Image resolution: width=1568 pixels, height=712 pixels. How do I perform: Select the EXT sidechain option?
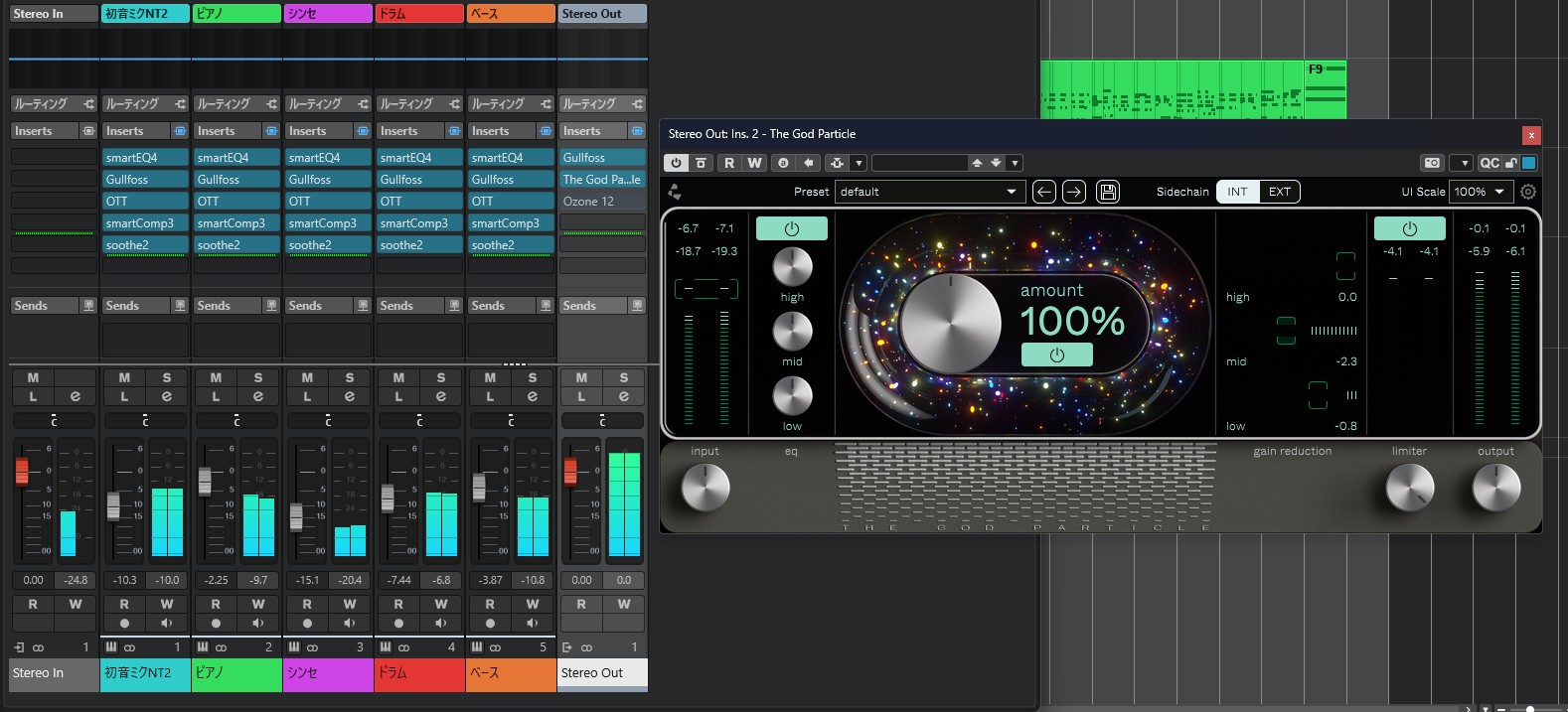coord(1279,192)
